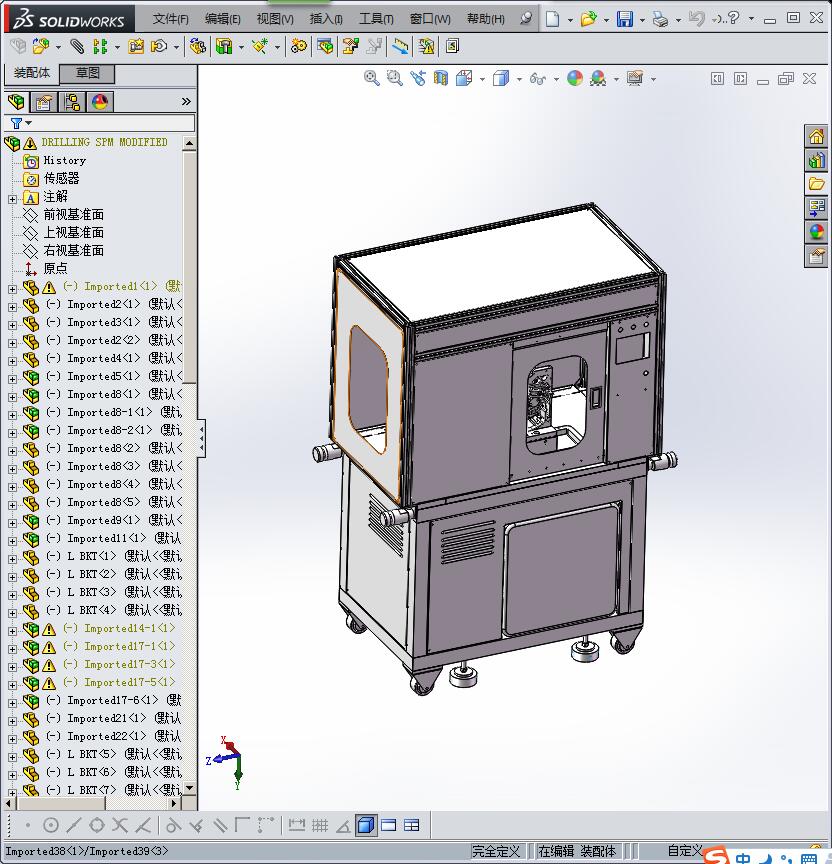The height and width of the screenshot is (864, 832).
Task: Select the Mate paperclip tool
Action: (x=77, y=46)
